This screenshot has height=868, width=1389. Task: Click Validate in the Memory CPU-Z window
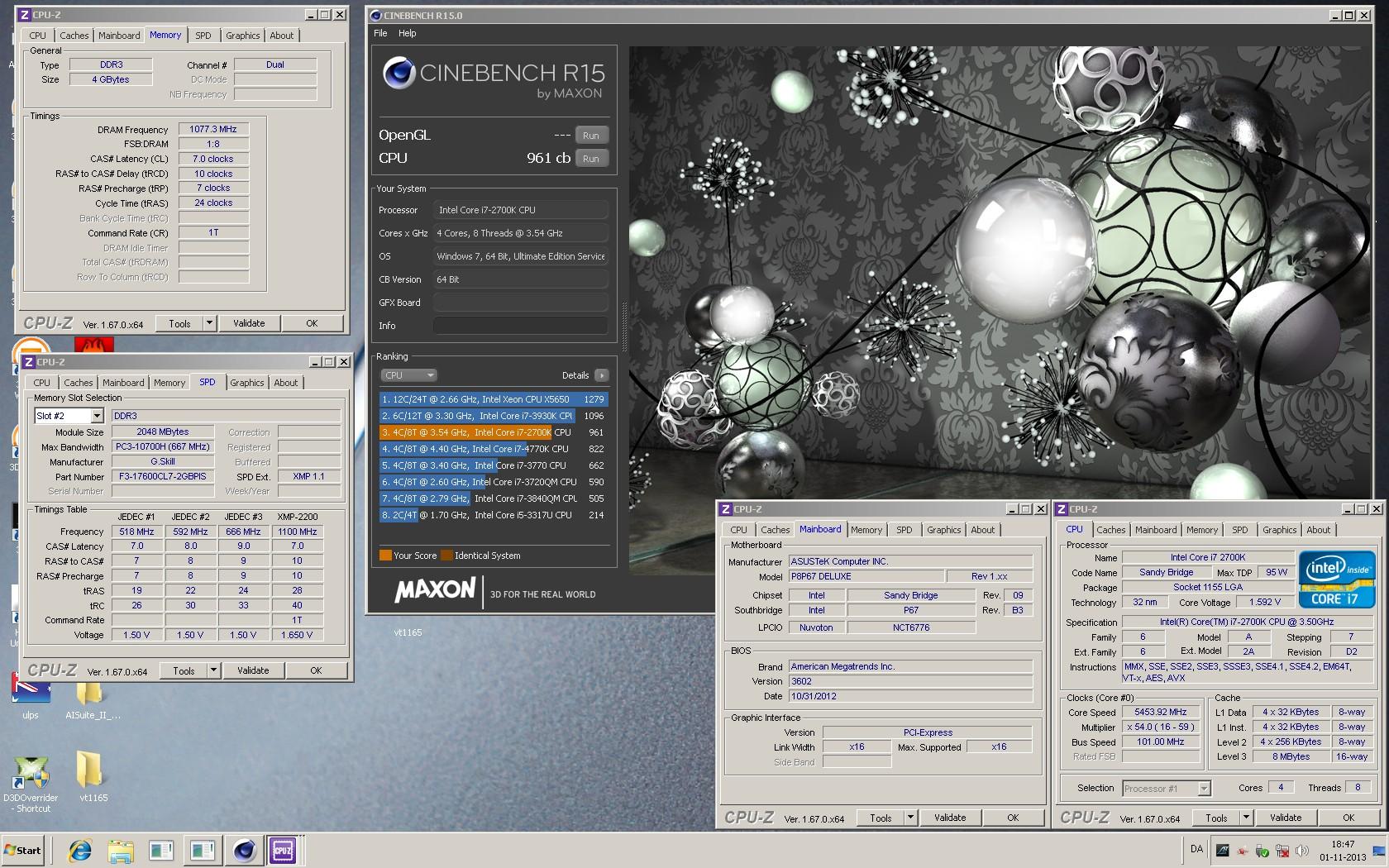point(249,323)
